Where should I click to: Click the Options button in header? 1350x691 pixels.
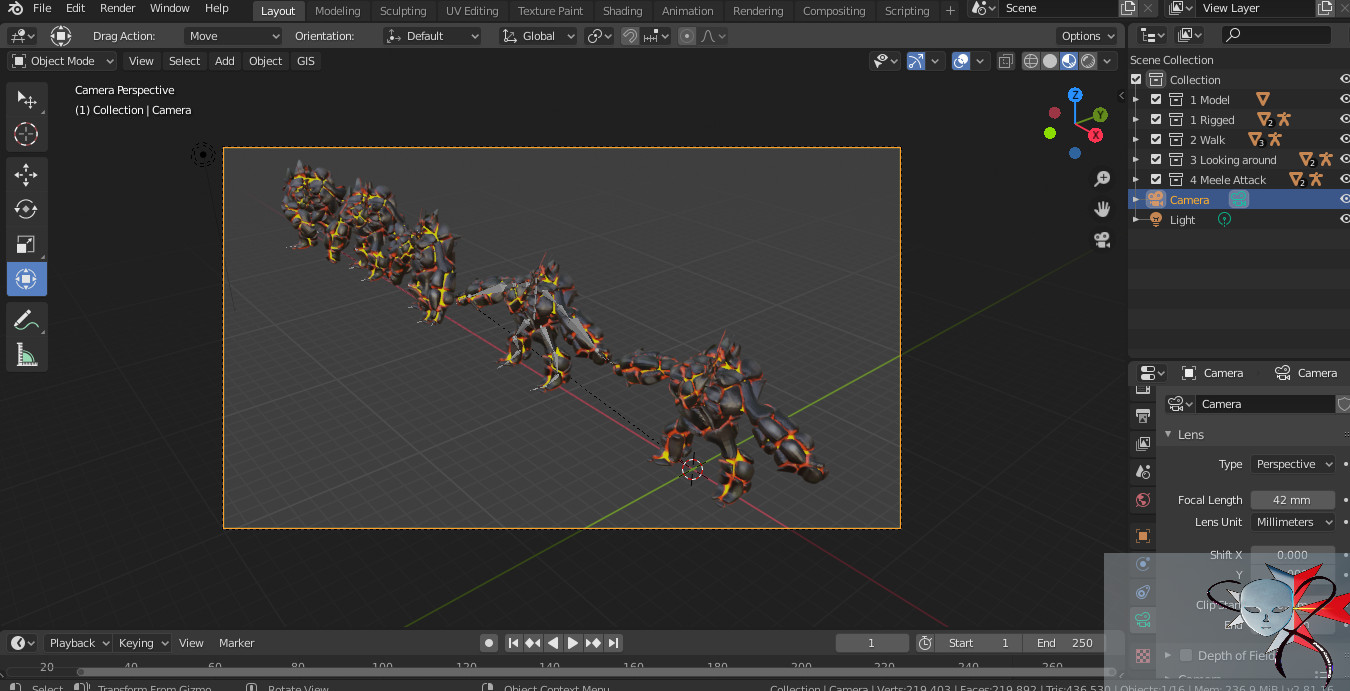tap(1086, 36)
